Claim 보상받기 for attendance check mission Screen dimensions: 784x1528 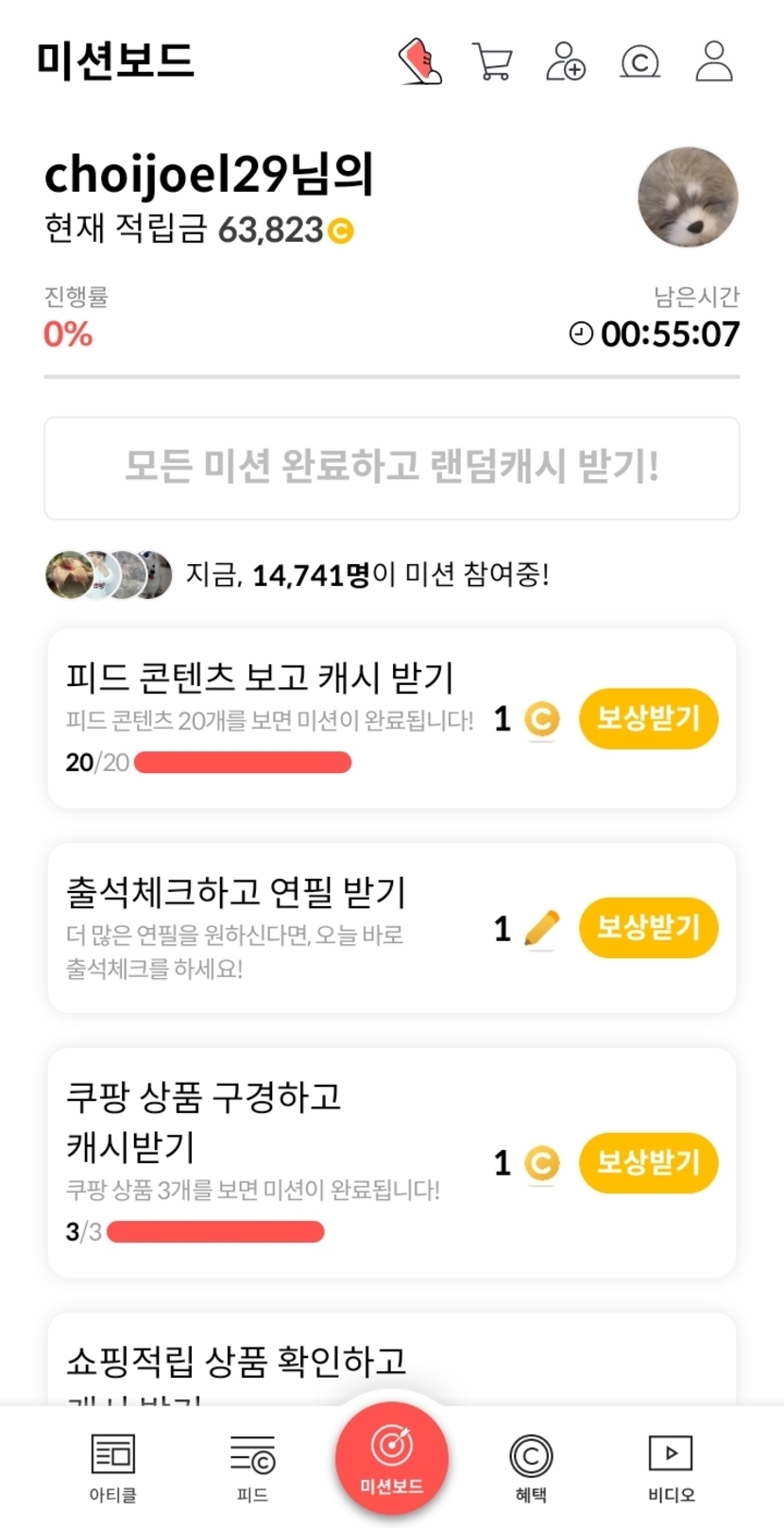(x=648, y=928)
